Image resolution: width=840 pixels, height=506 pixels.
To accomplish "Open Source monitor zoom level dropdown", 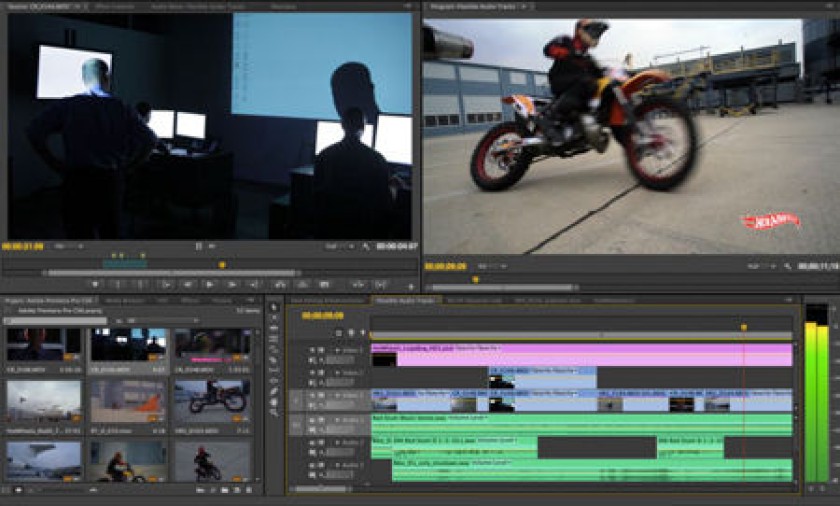I will click(68, 246).
